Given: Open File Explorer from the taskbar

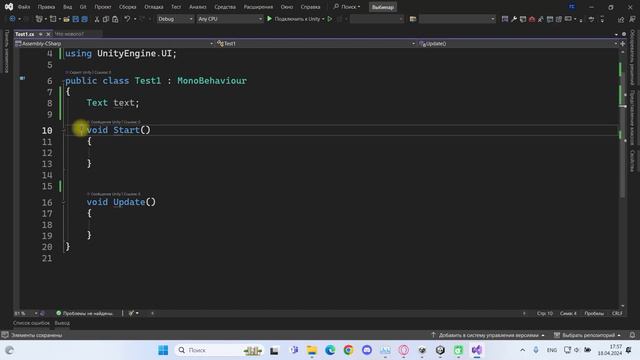Looking at the screenshot, I should [312, 350].
